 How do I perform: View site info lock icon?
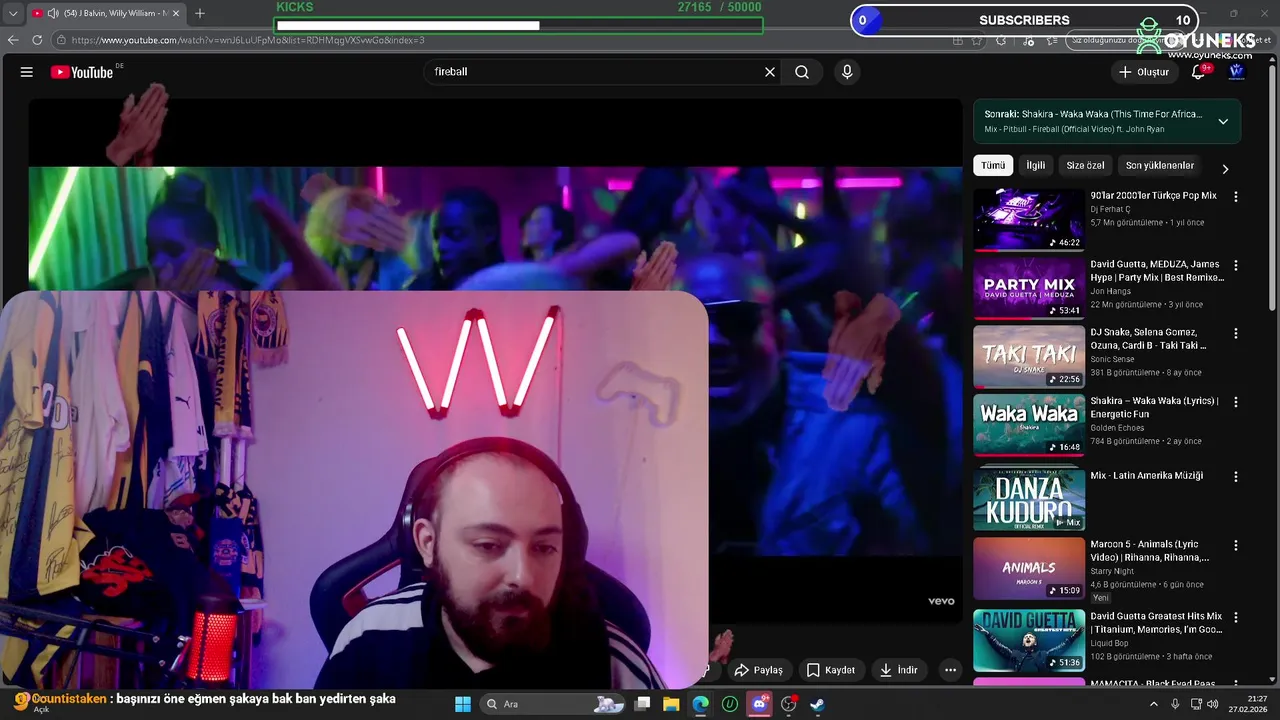coord(61,40)
